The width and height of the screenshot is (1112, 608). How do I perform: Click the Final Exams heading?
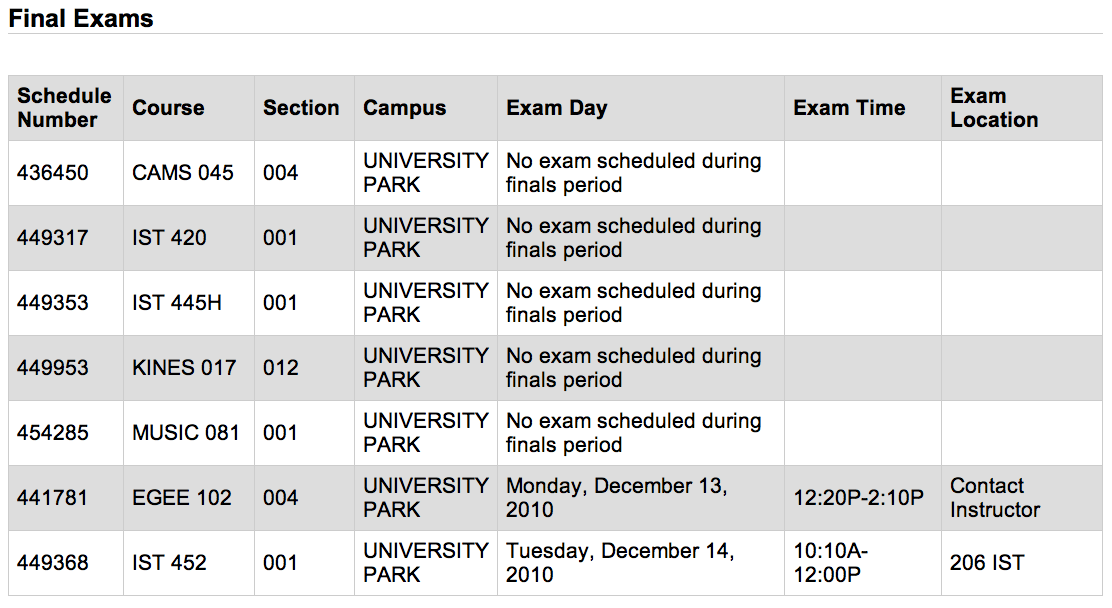(x=81, y=18)
